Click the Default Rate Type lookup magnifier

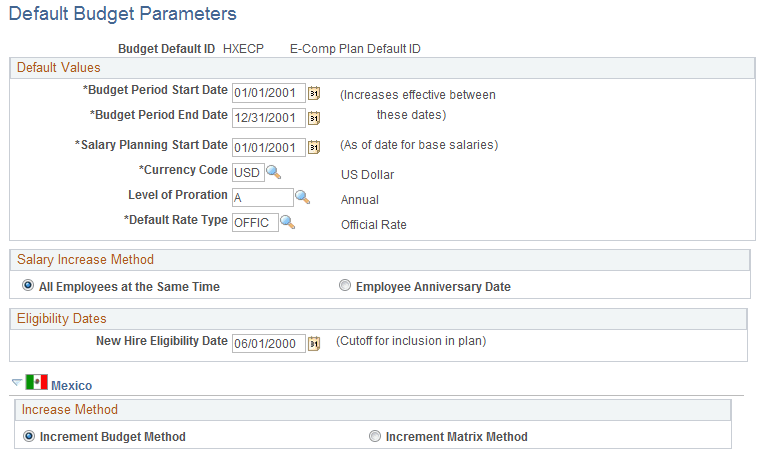point(287,222)
